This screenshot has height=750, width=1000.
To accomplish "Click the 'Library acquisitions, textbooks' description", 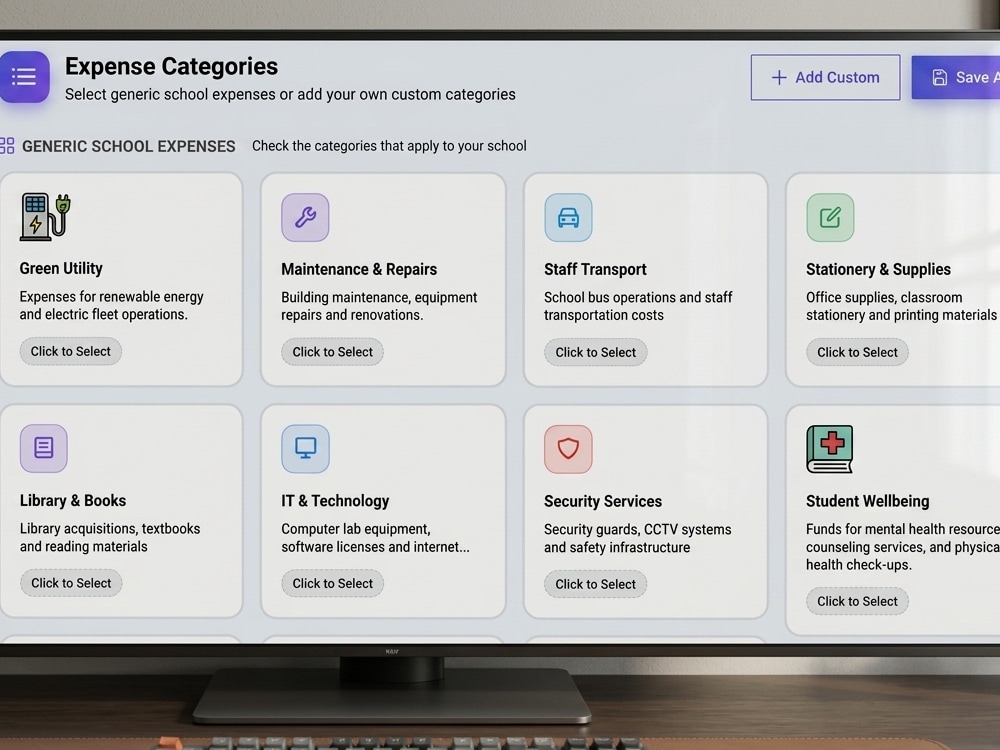I will [x=110, y=538].
